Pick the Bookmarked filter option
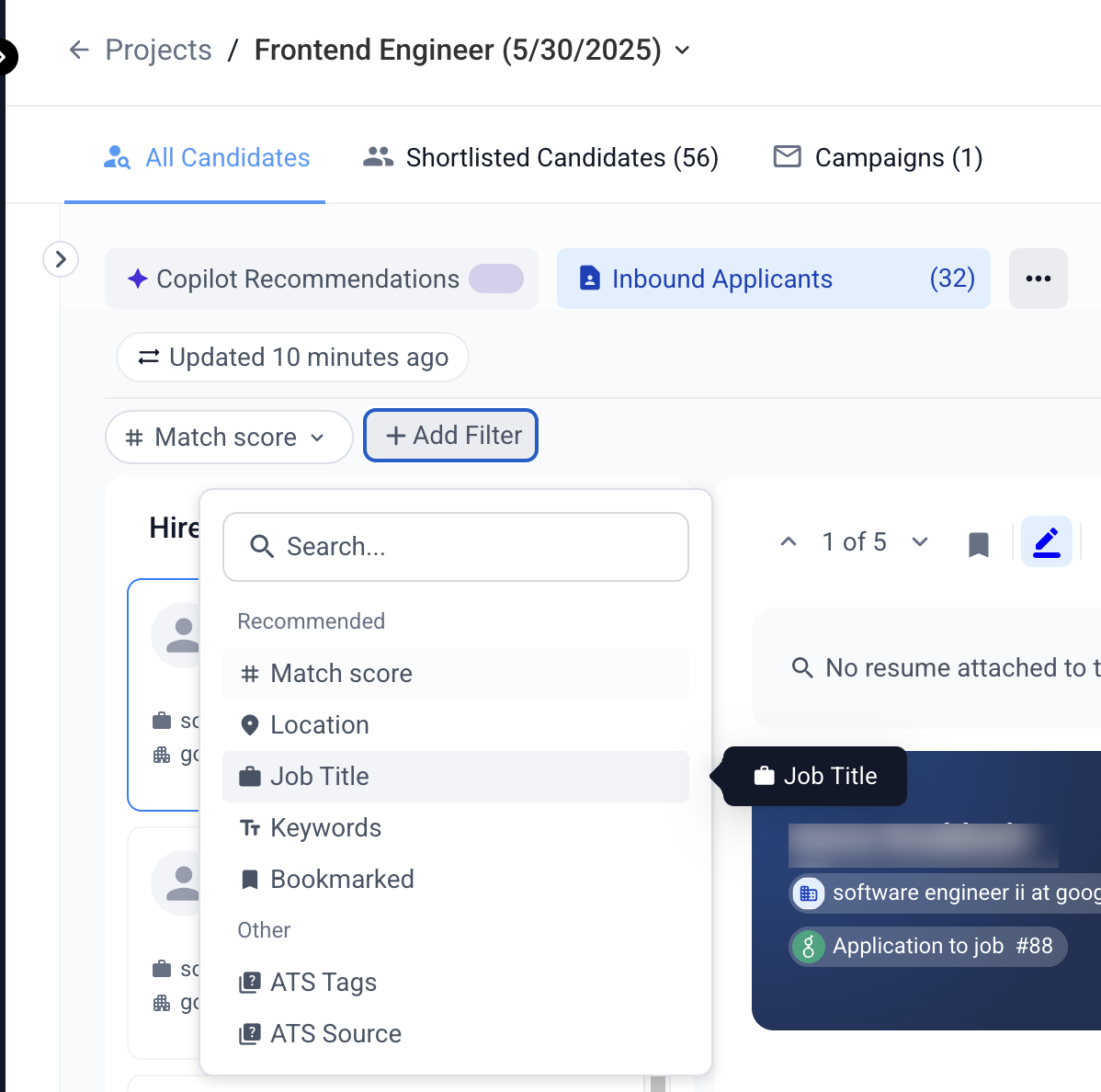 [456, 880]
